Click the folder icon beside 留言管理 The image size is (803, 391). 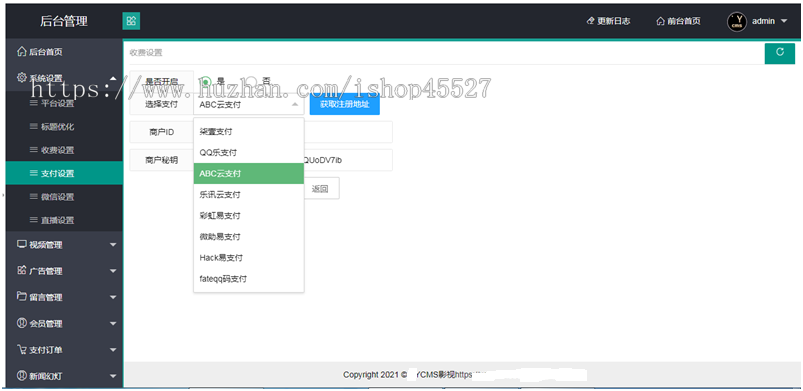pyautogui.click(x=22, y=296)
